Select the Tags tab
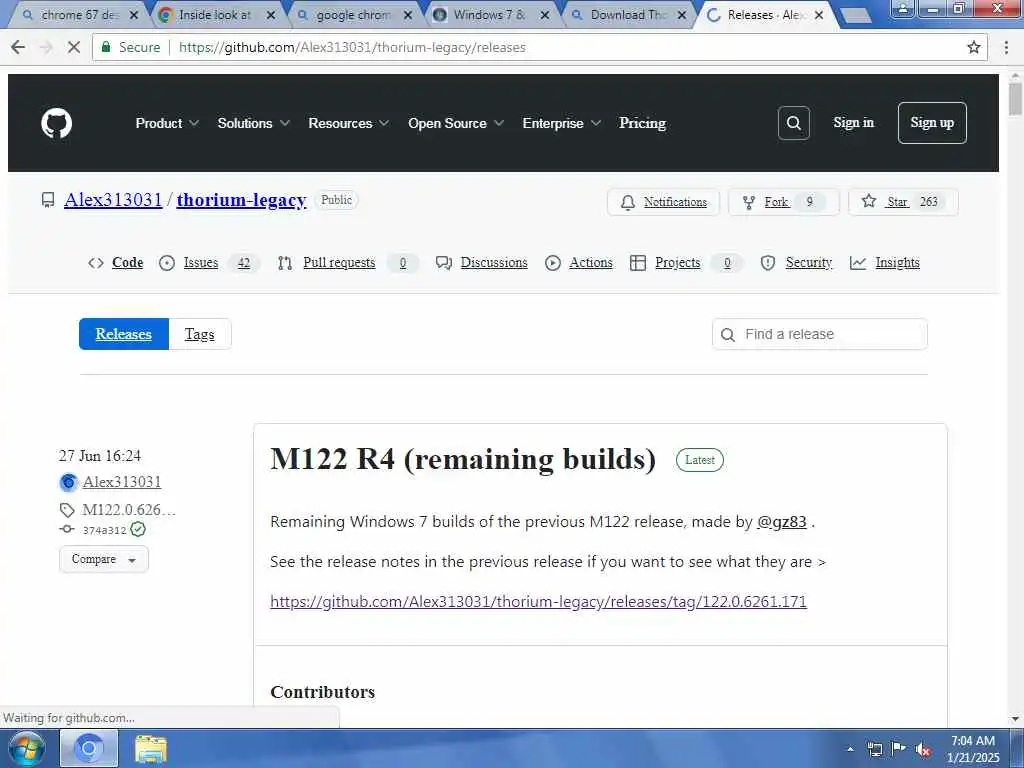 tap(200, 334)
